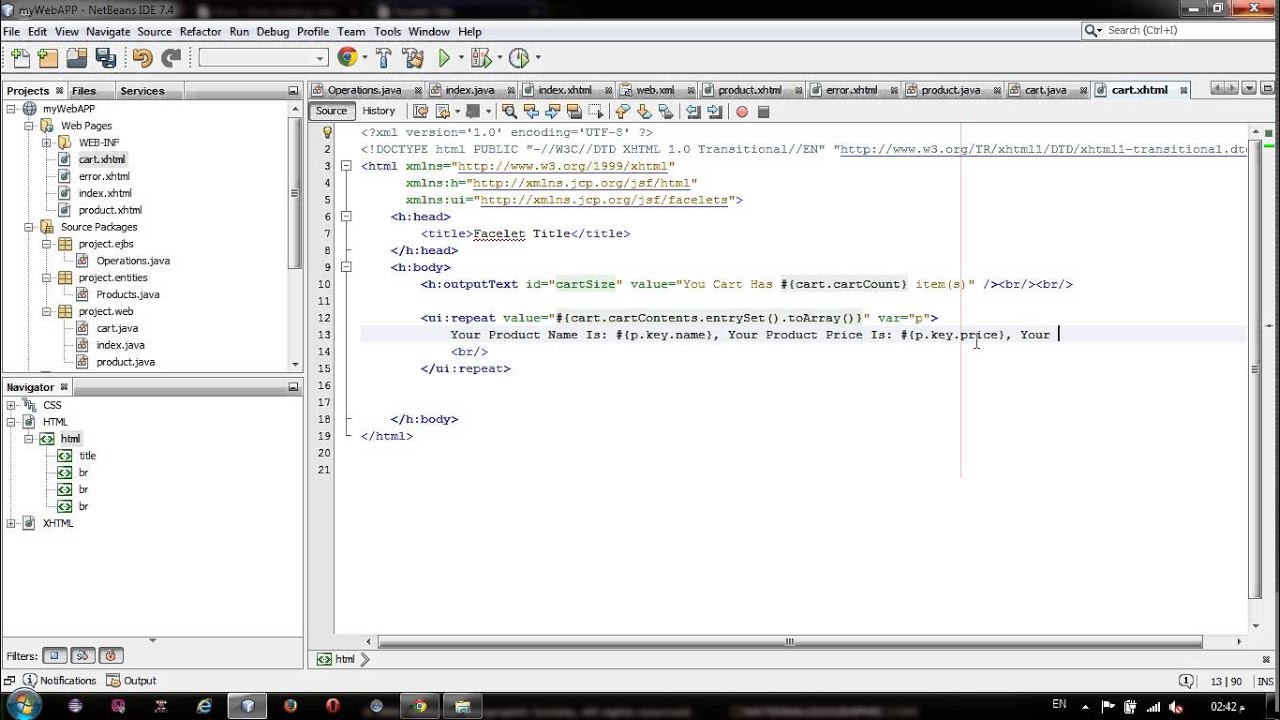Toggle the second Navigator filter button
Viewport: 1280px width, 720px height.
tap(83, 656)
